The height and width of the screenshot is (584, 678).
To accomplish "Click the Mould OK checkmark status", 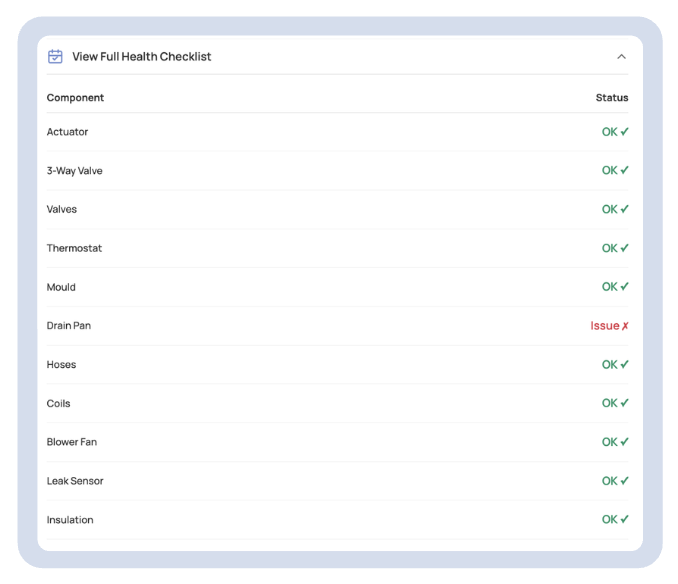I will click(615, 287).
